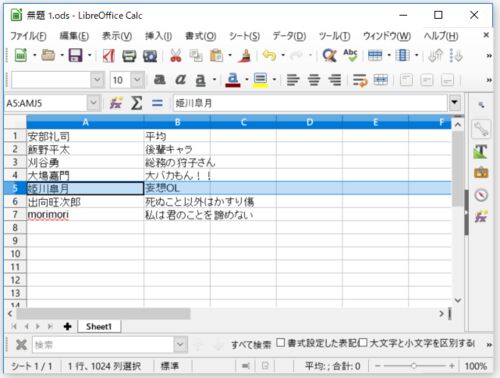Open the ファイル(F) menu
The width and height of the screenshot is (500, 378).
click(x=28, y=36)
